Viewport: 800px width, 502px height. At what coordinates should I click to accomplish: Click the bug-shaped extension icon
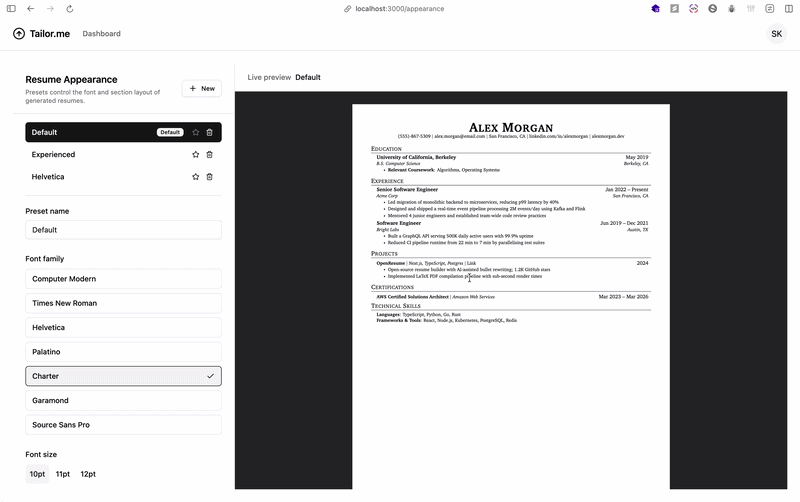click(732, 9)
